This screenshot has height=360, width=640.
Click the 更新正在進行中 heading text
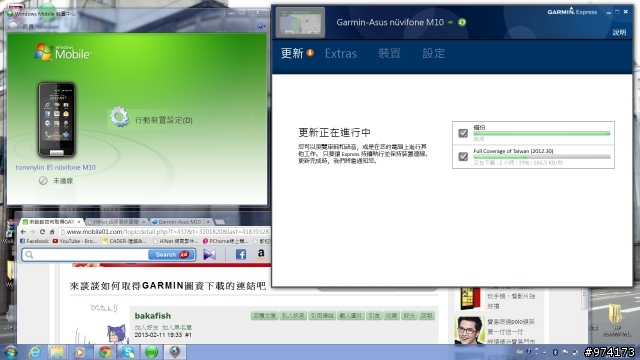pos(334,132)
